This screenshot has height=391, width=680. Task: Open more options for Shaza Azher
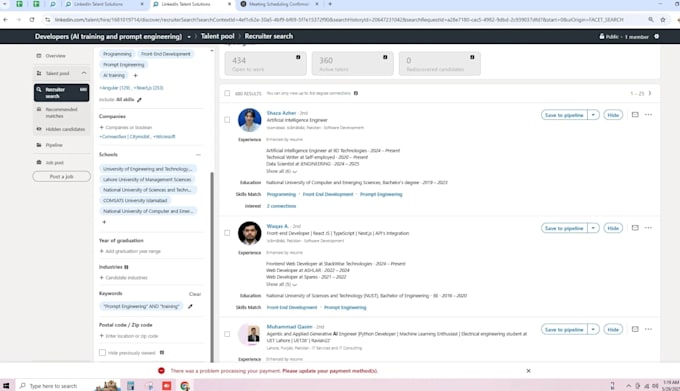pos(648,115)
